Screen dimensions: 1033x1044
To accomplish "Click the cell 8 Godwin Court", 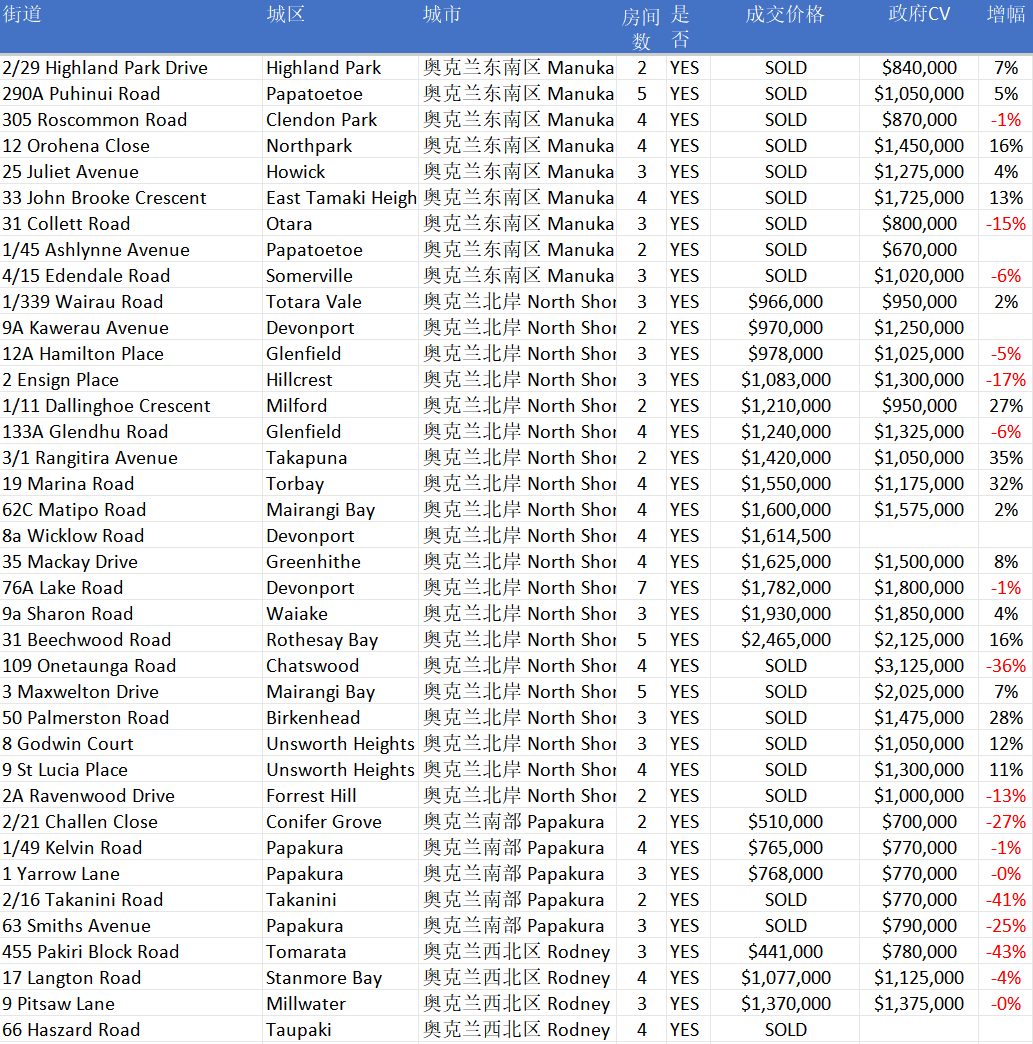I will pyautogui.click(x=68, y=743).
